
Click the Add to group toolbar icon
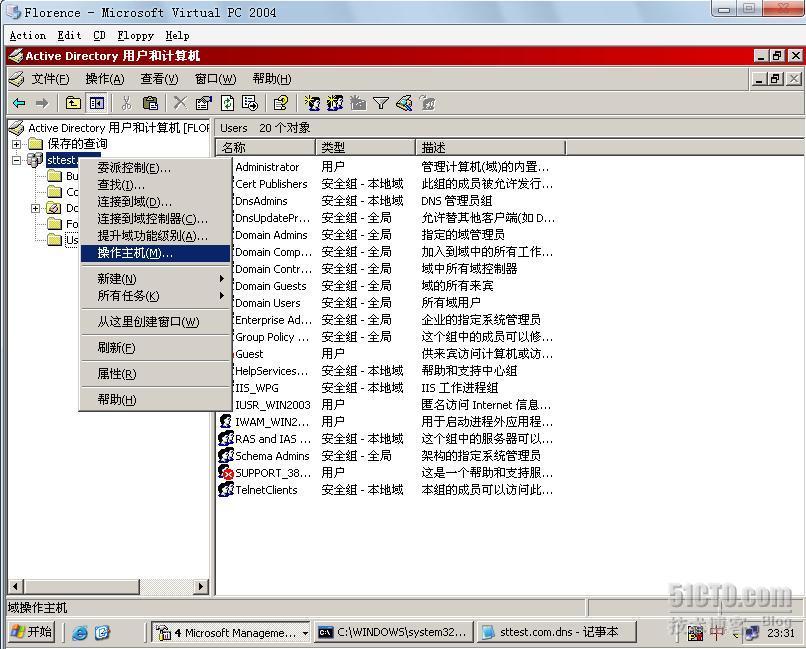[x=427, y=103]
